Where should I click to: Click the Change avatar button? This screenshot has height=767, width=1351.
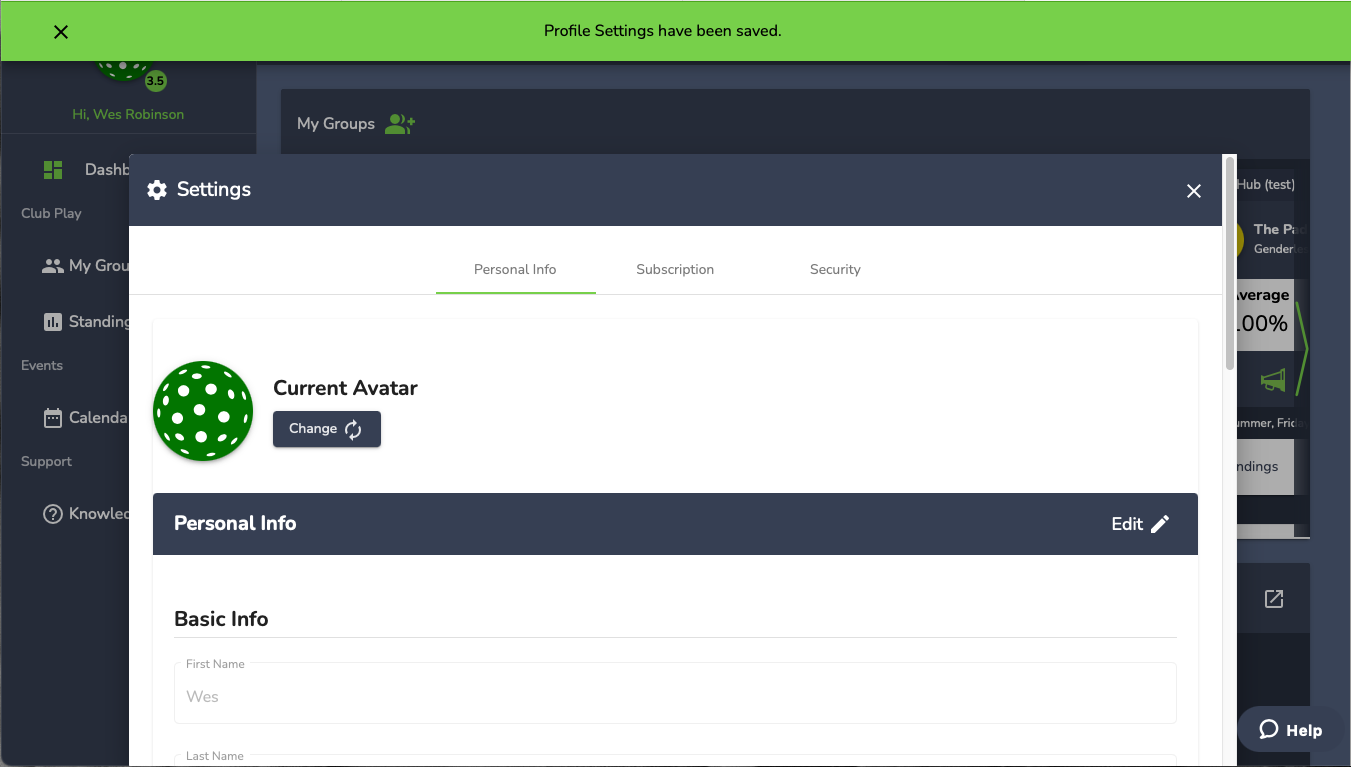pos(327,429)
